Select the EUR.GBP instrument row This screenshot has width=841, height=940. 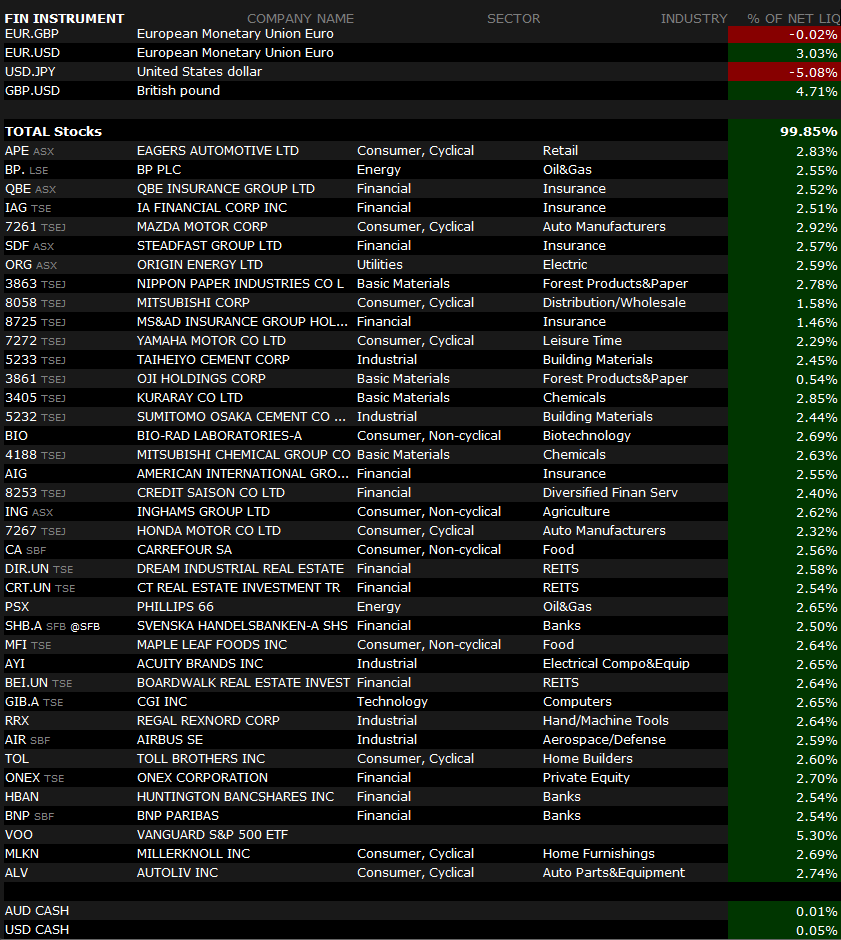pyautogui.click(x=422, y=34)
